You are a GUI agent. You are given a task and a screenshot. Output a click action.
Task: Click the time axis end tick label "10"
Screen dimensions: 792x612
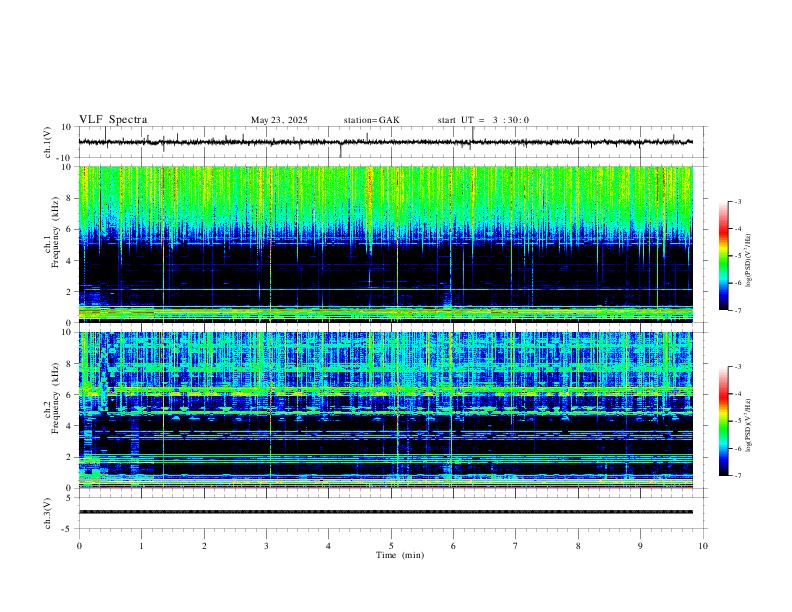pos(703,546)
